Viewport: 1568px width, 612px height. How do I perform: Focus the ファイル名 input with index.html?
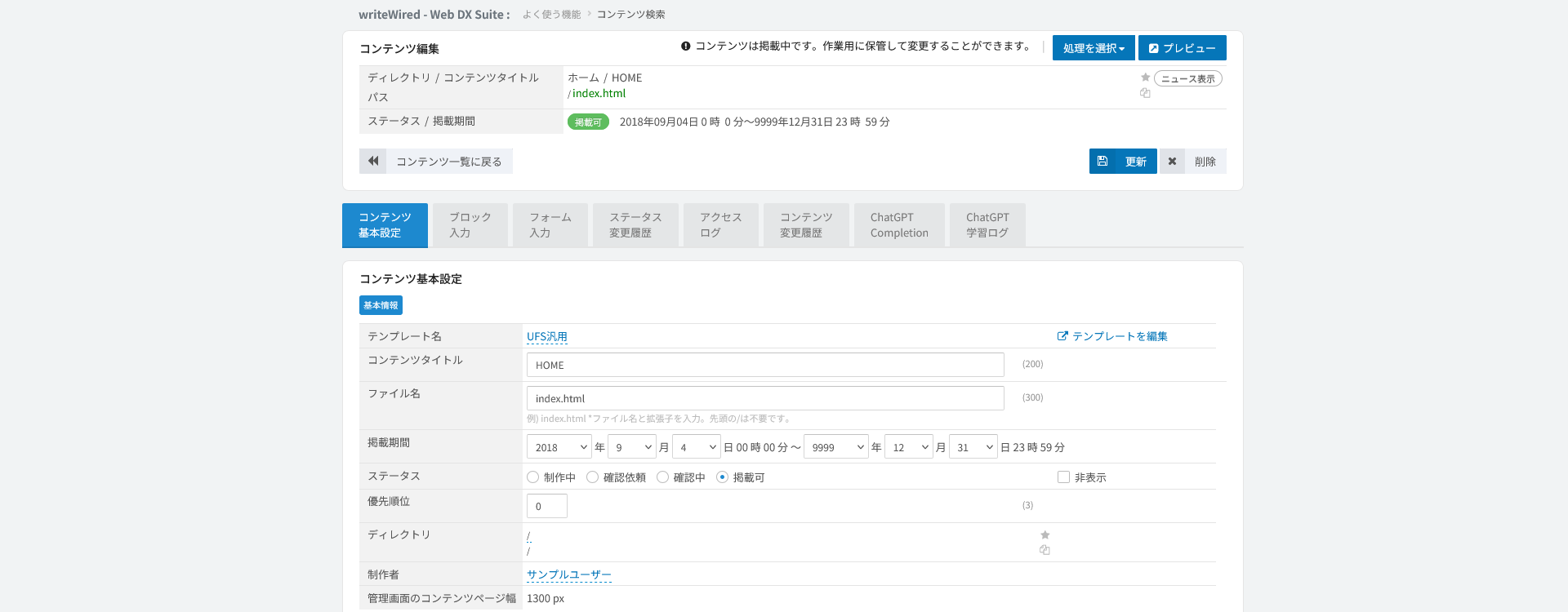pos(765,398)
